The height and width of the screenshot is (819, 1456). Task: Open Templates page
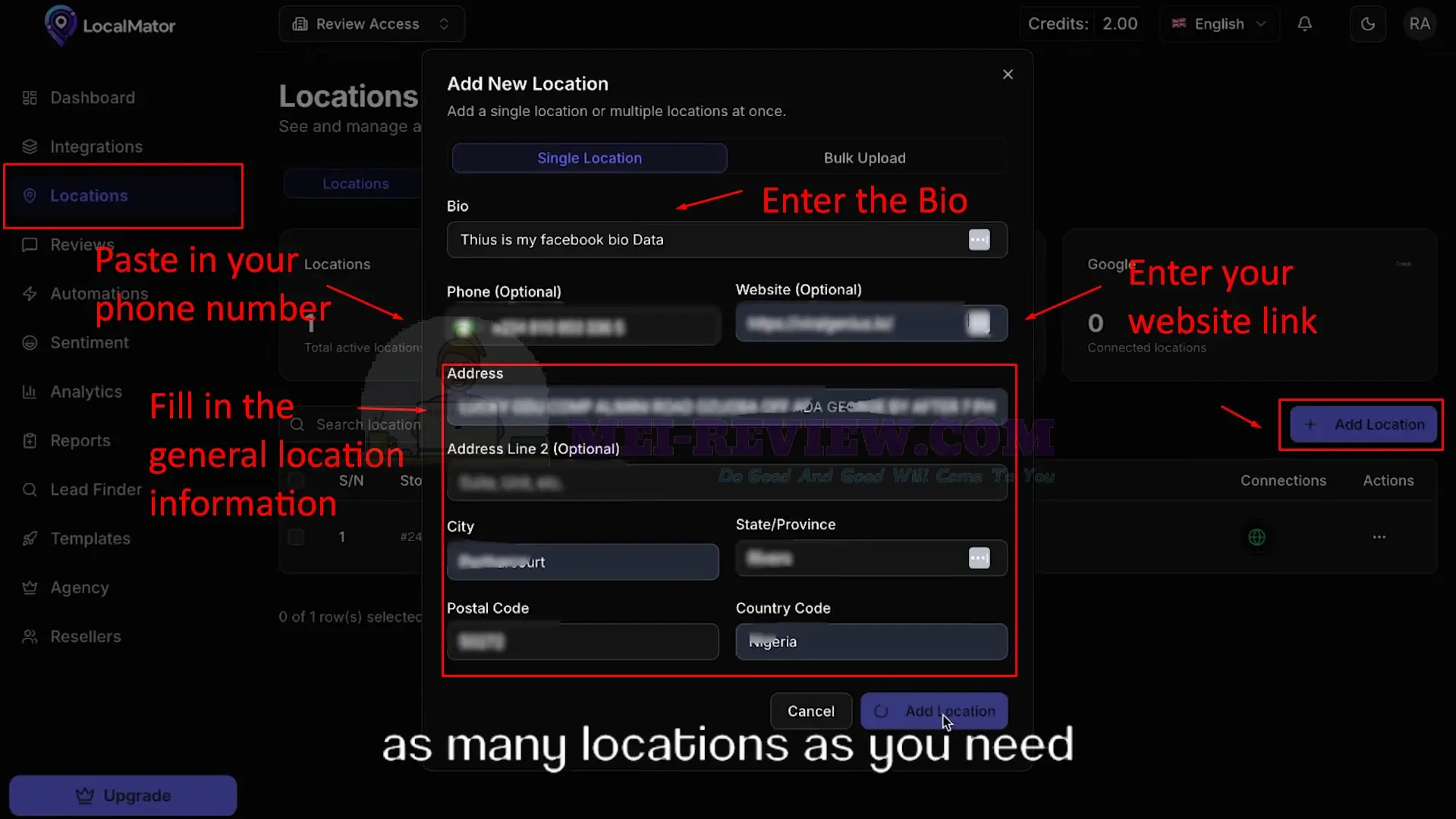90,539
